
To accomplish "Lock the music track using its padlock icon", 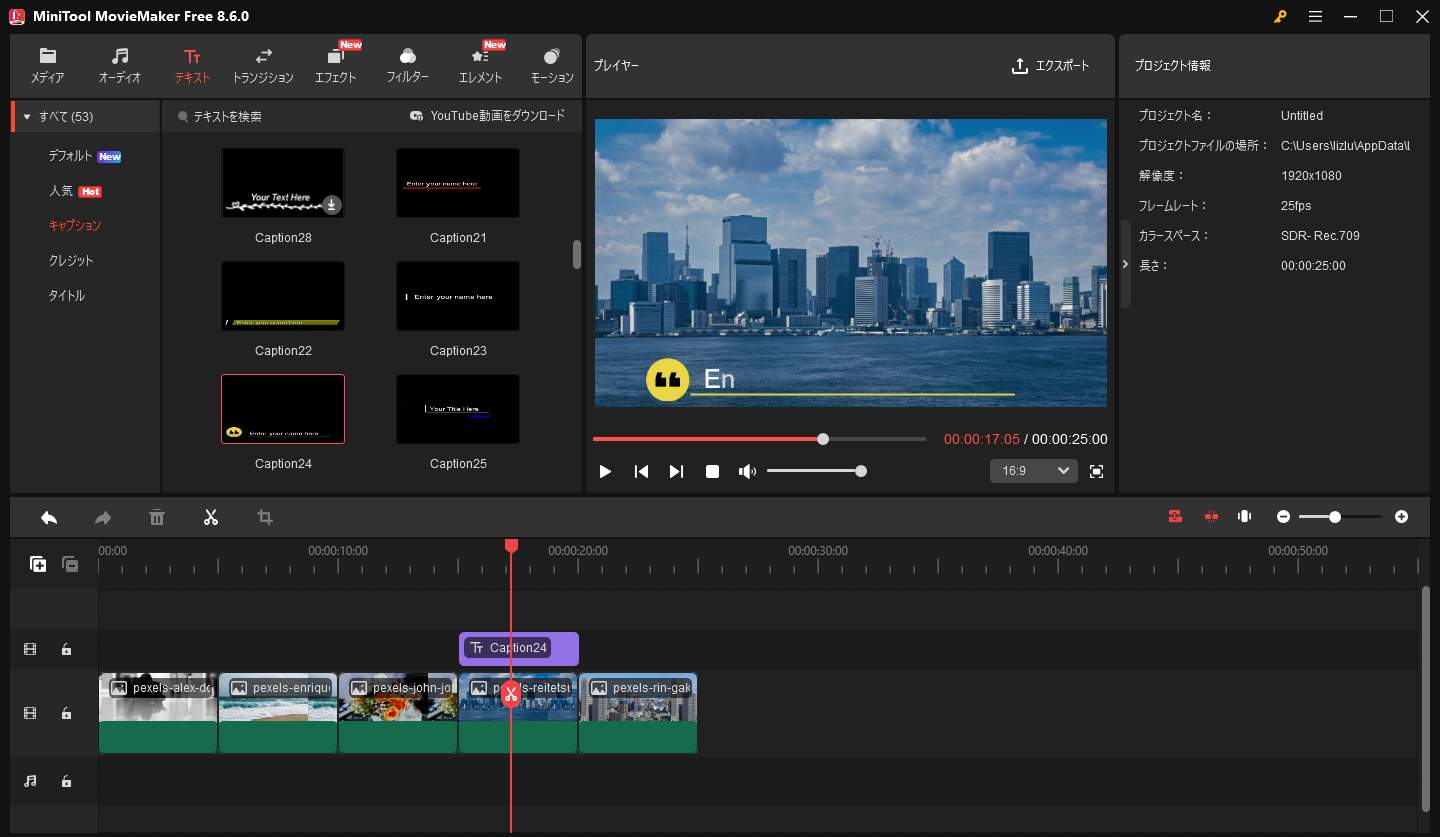I will [66, 781].
